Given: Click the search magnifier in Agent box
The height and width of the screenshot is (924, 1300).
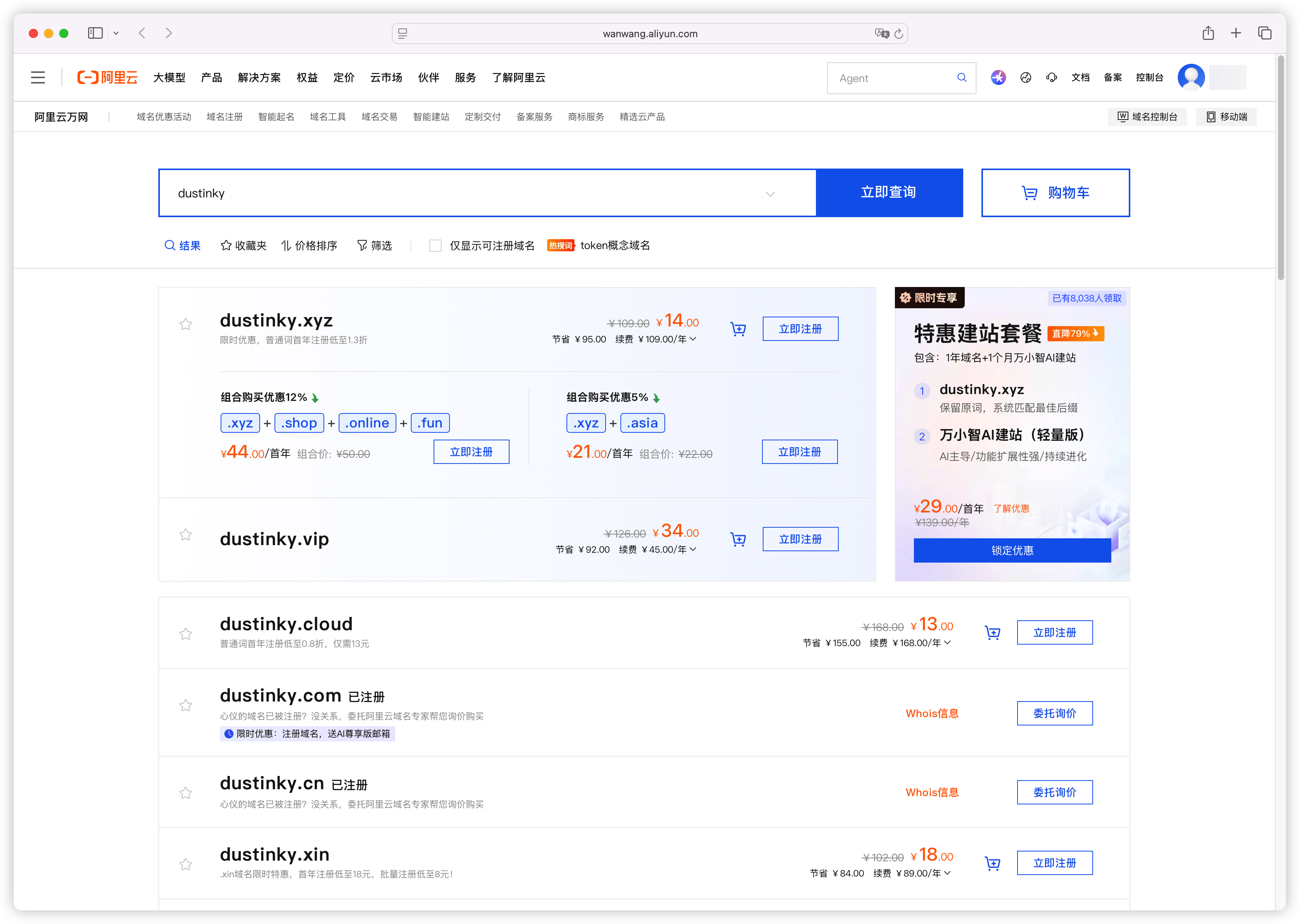Looking at the screenshot, I should 961,77.
